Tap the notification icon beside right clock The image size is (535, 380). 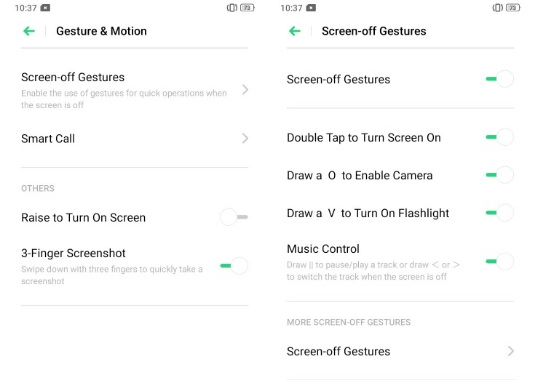pos(311,8)
